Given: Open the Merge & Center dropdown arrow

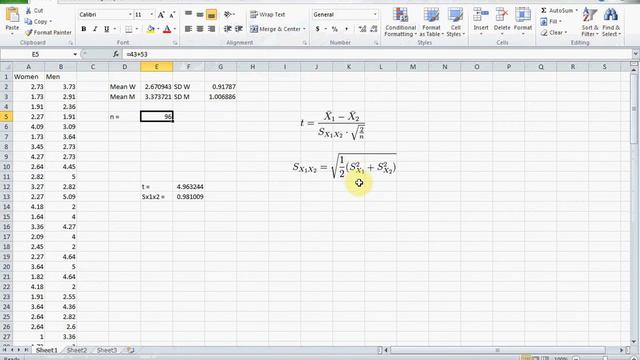Looking at the screenshot, I should [304, 29].
